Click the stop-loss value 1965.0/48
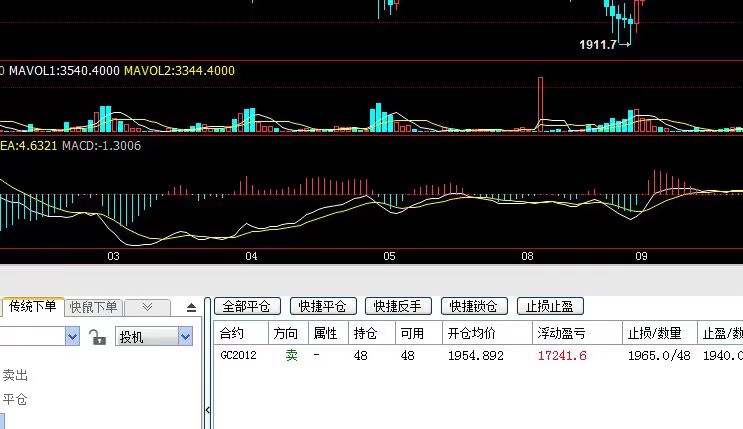Screen dimensions: 743x429 (x=659, y=356)
